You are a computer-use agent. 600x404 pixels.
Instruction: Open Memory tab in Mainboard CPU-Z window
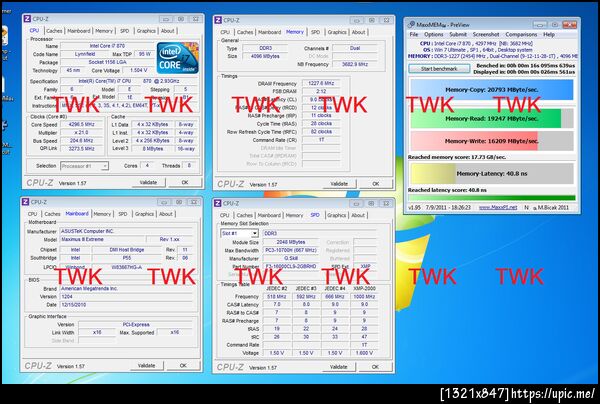pos(102,214)
